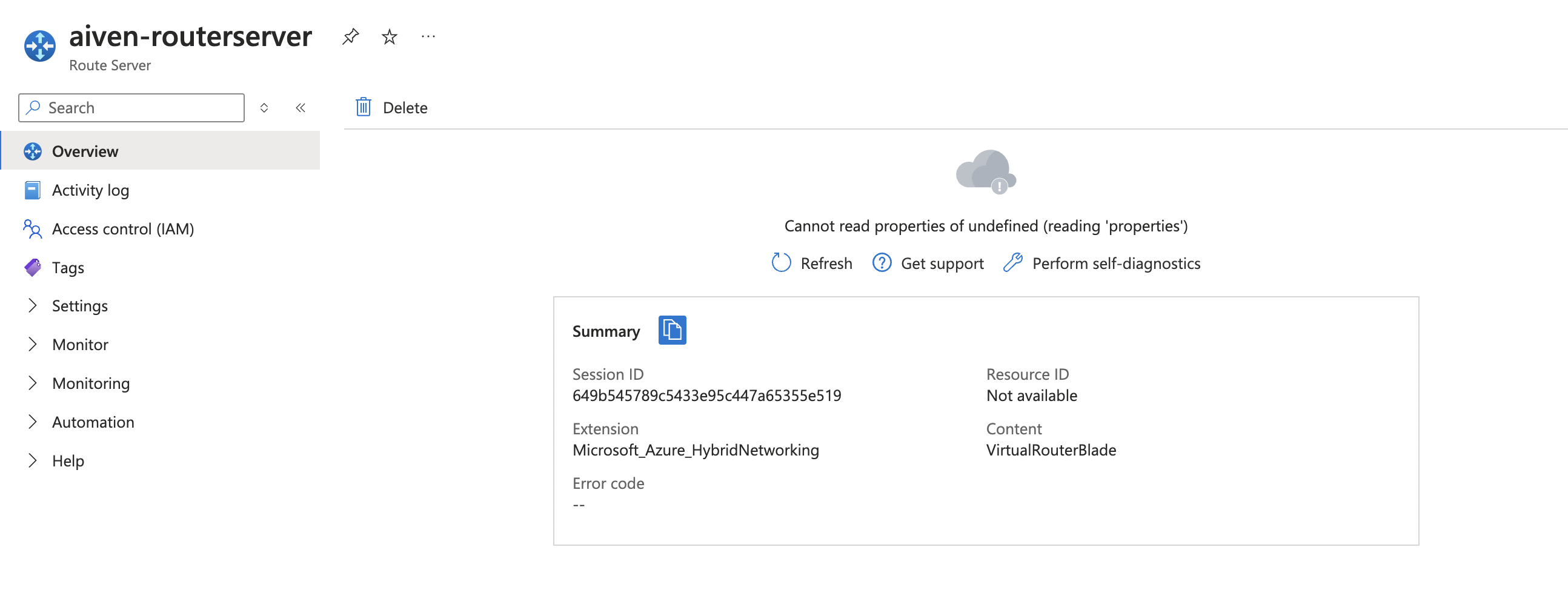The image size is (1568, 613).
Task: Open the Overview page
Action: 161,151
